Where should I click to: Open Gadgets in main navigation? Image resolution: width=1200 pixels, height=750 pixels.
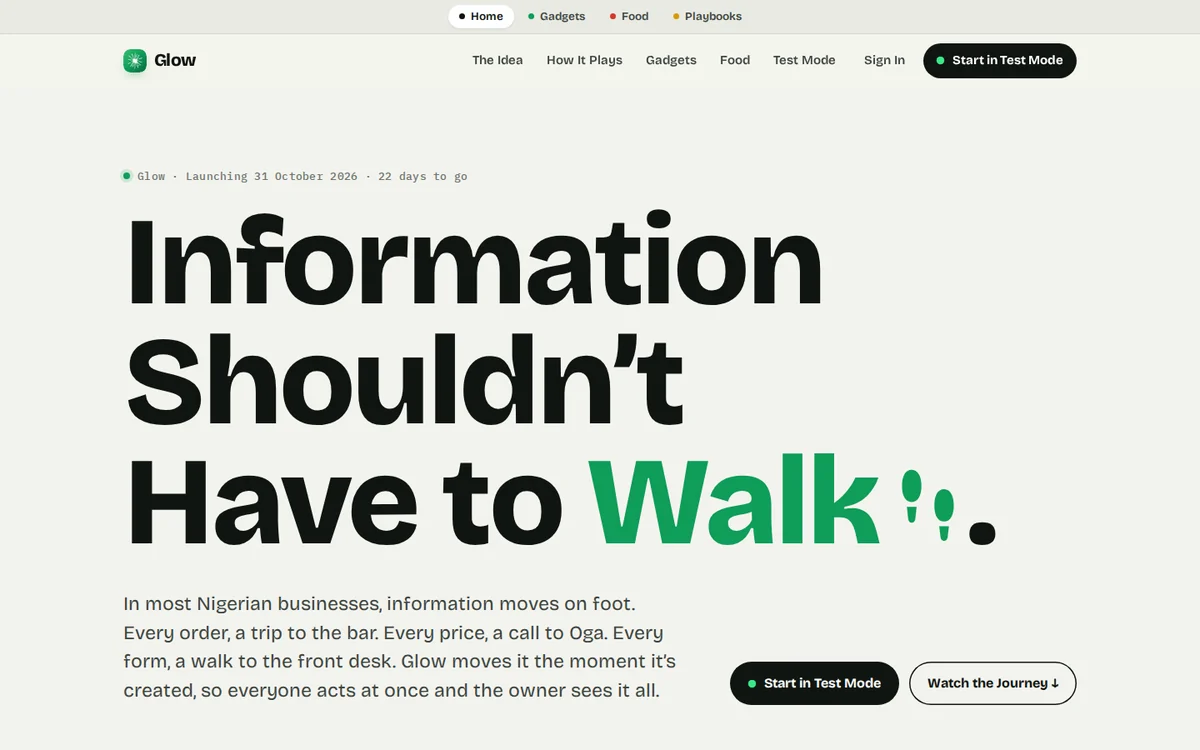pos(671,60)
